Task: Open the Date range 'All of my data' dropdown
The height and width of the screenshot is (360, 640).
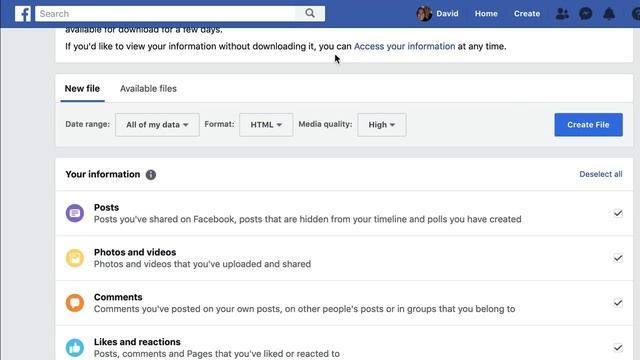Action: point(157,125)
